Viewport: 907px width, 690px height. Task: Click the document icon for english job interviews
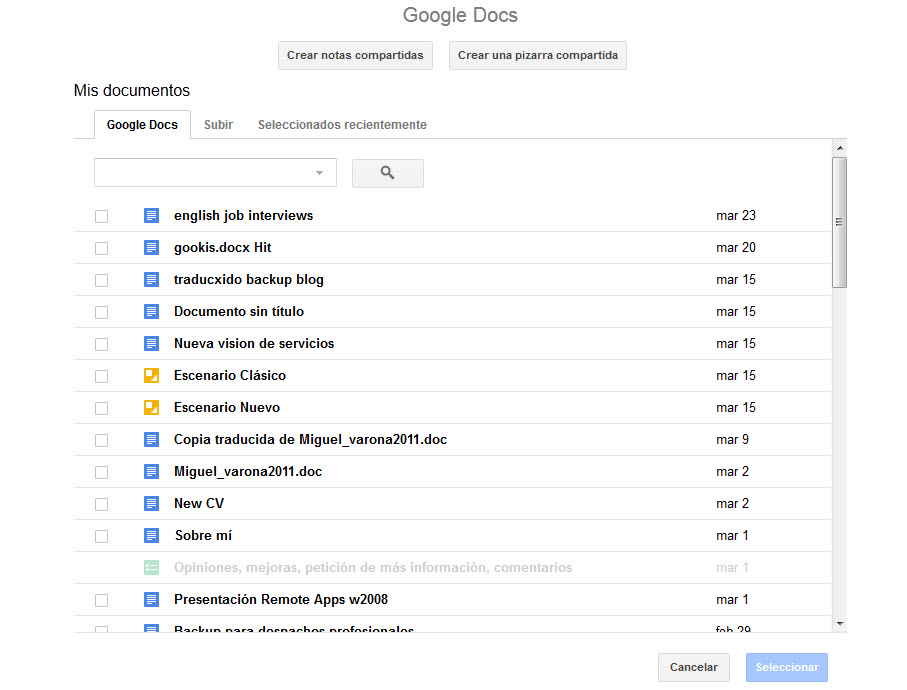(151, 216)
